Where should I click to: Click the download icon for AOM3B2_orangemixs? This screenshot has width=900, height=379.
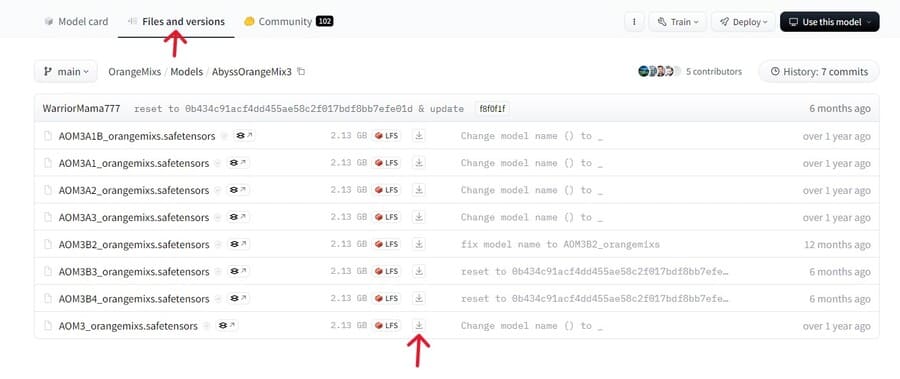tap(419, 244)
